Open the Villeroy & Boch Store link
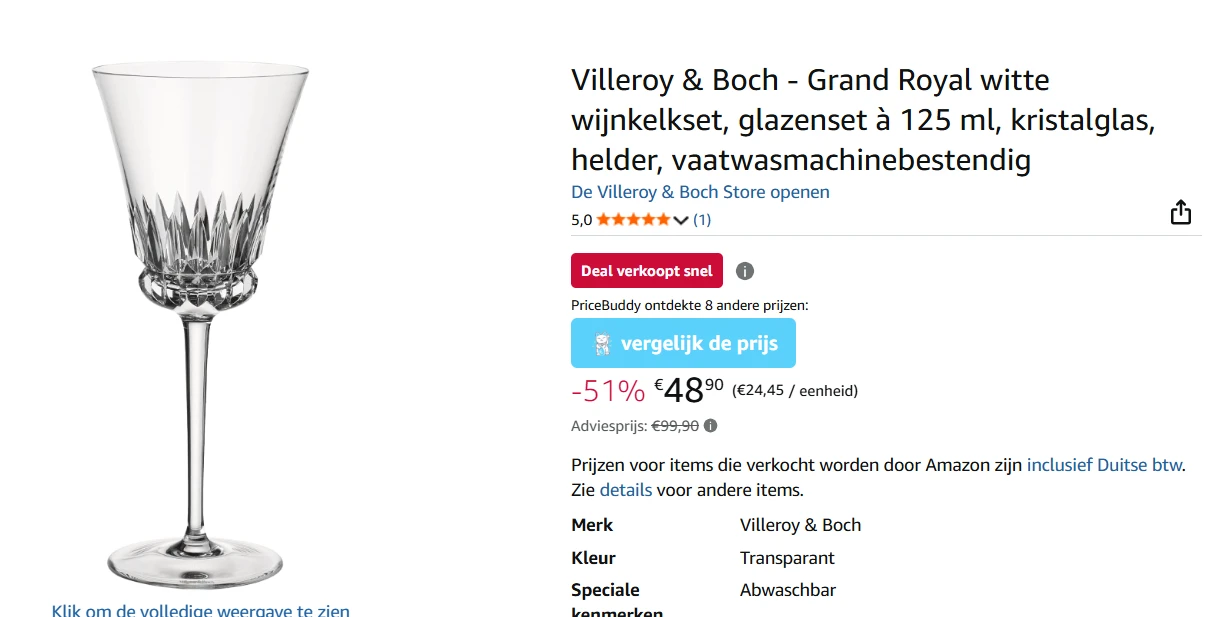The image size is (1217, 617). pyautogui.click(x=700, y=192)
